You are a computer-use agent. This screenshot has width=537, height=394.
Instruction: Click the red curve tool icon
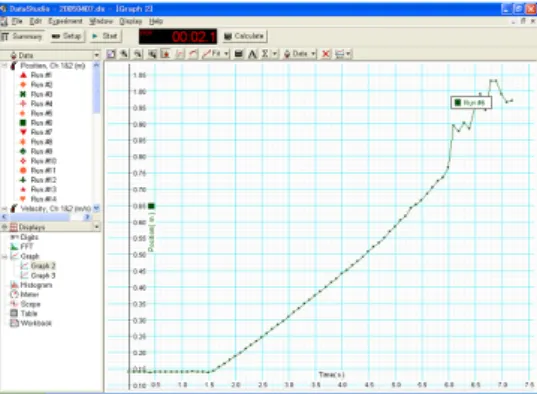click(193, 54)
